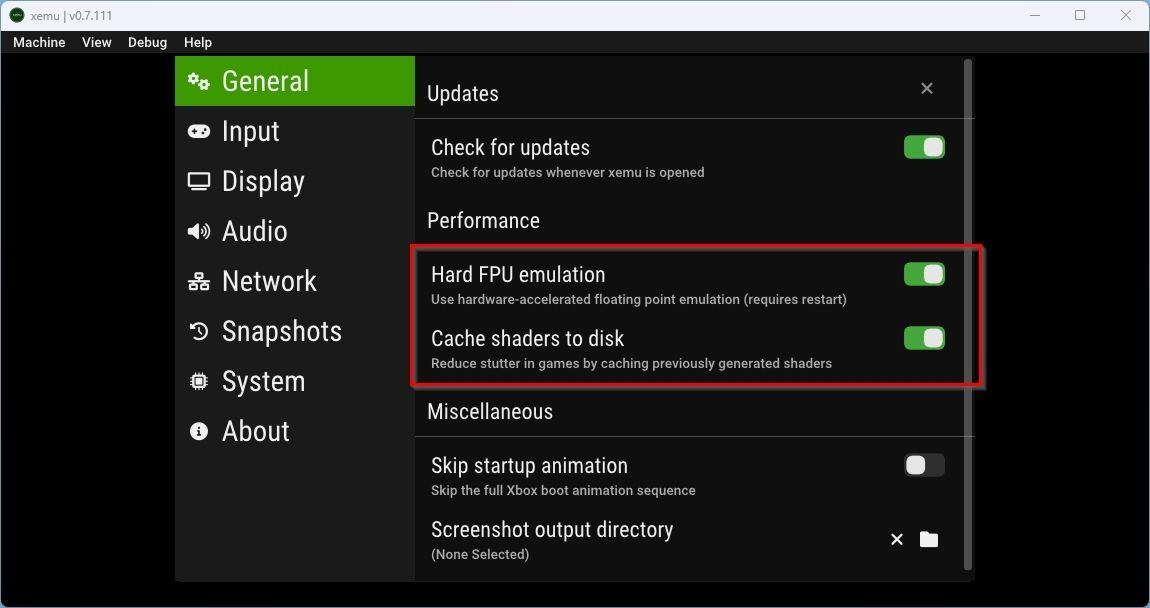Open Network settings via network icon
The height and width of the screenshot is (608, 1150).
[197, 281]
